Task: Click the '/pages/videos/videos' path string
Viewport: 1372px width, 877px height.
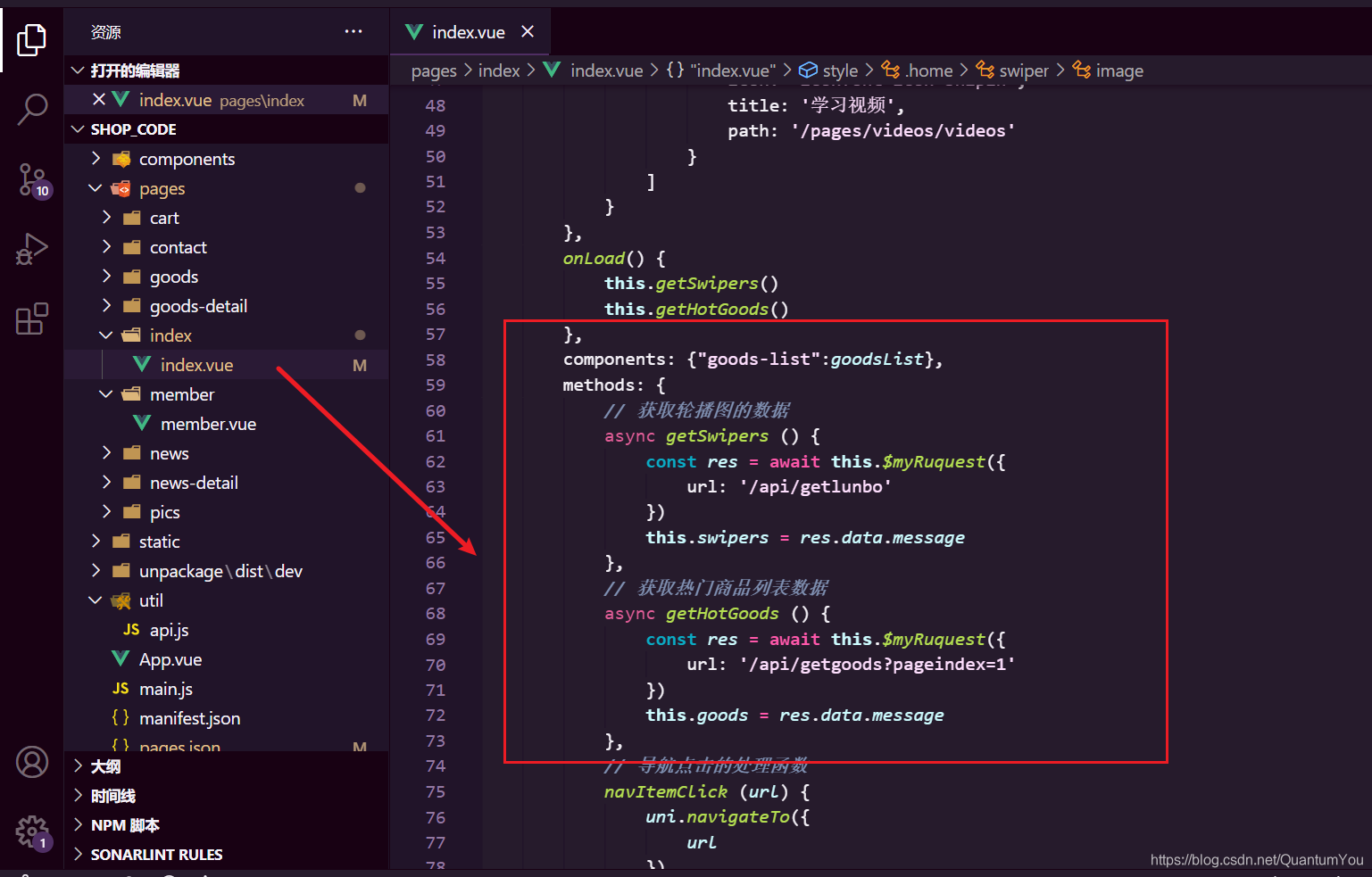Action: [x=903, y=131]
